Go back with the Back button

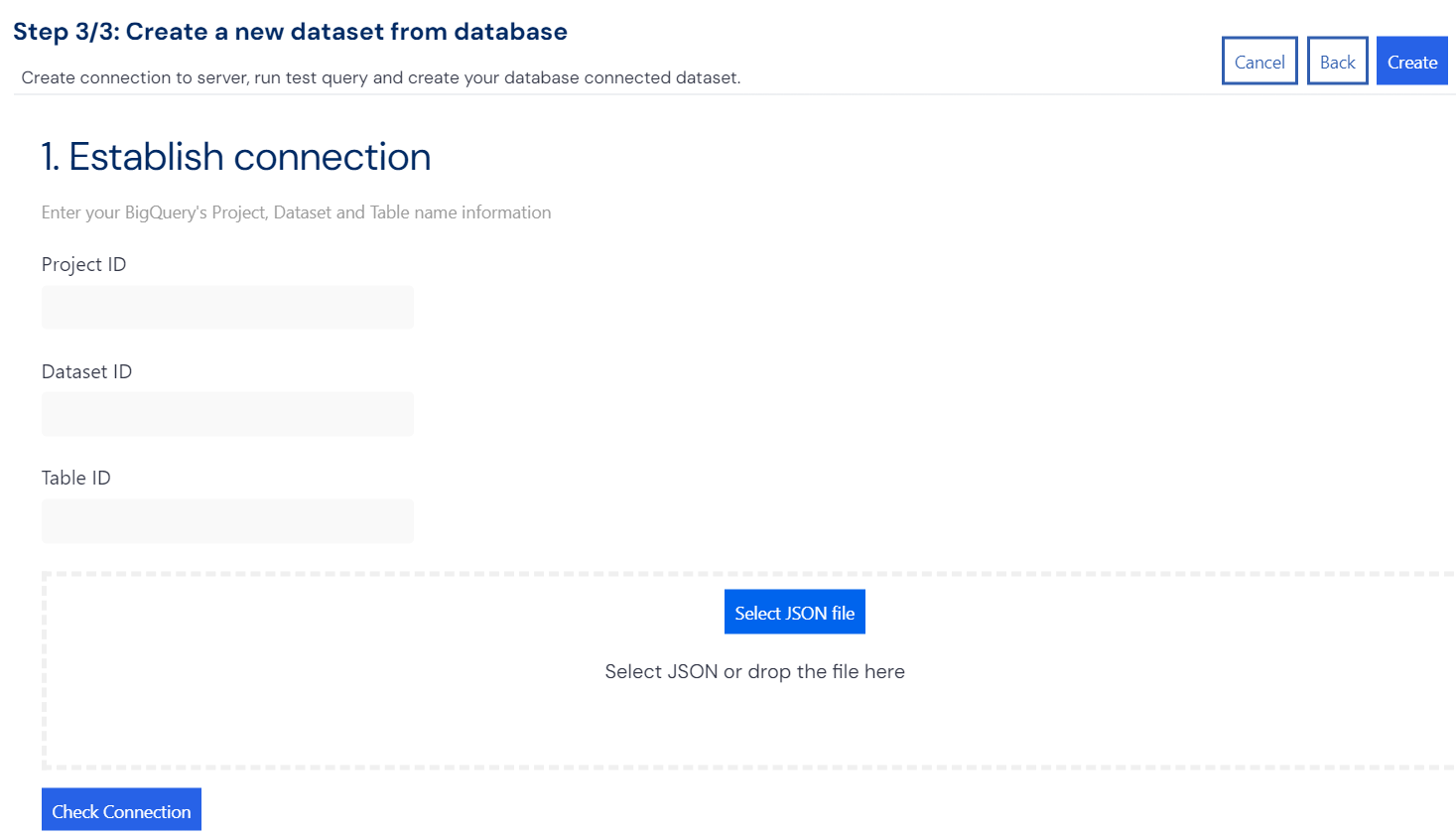tap(1337, 62)
